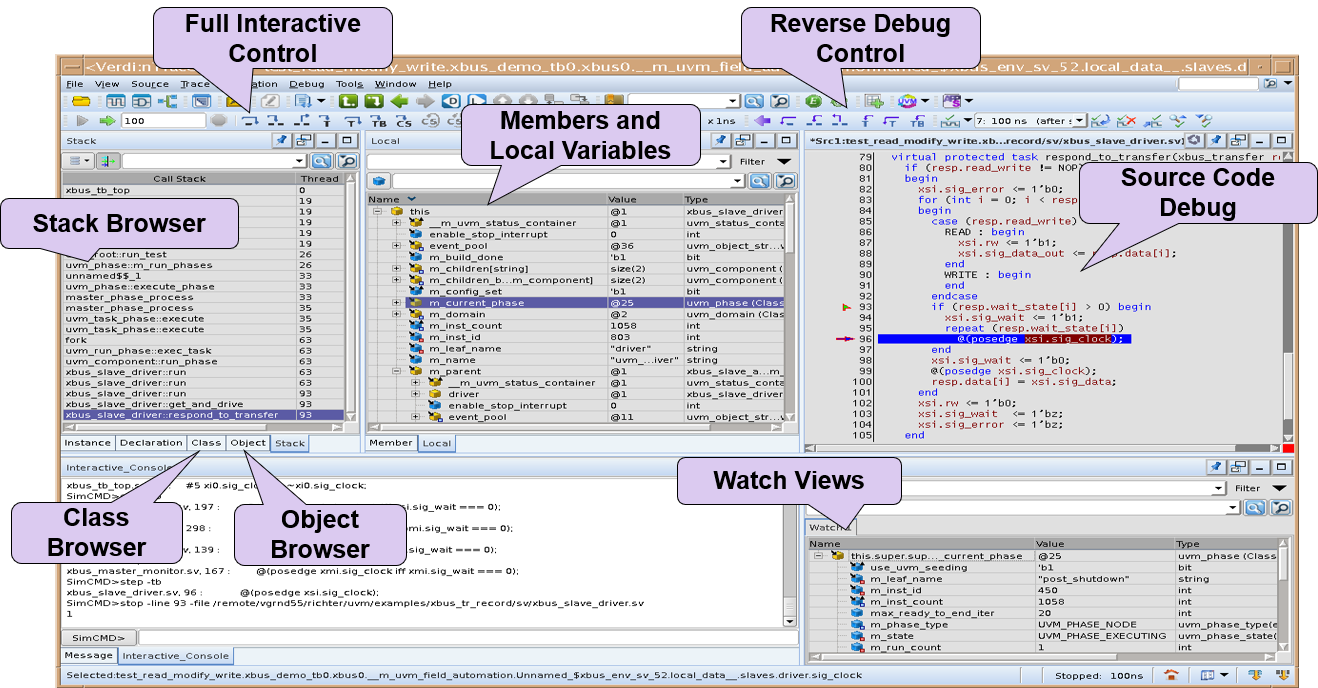The height and width of the screenshot is (688, 1318).
Task: Open the checkpoint '7: 100 ns' dropdown
Action: [1079, 121]
